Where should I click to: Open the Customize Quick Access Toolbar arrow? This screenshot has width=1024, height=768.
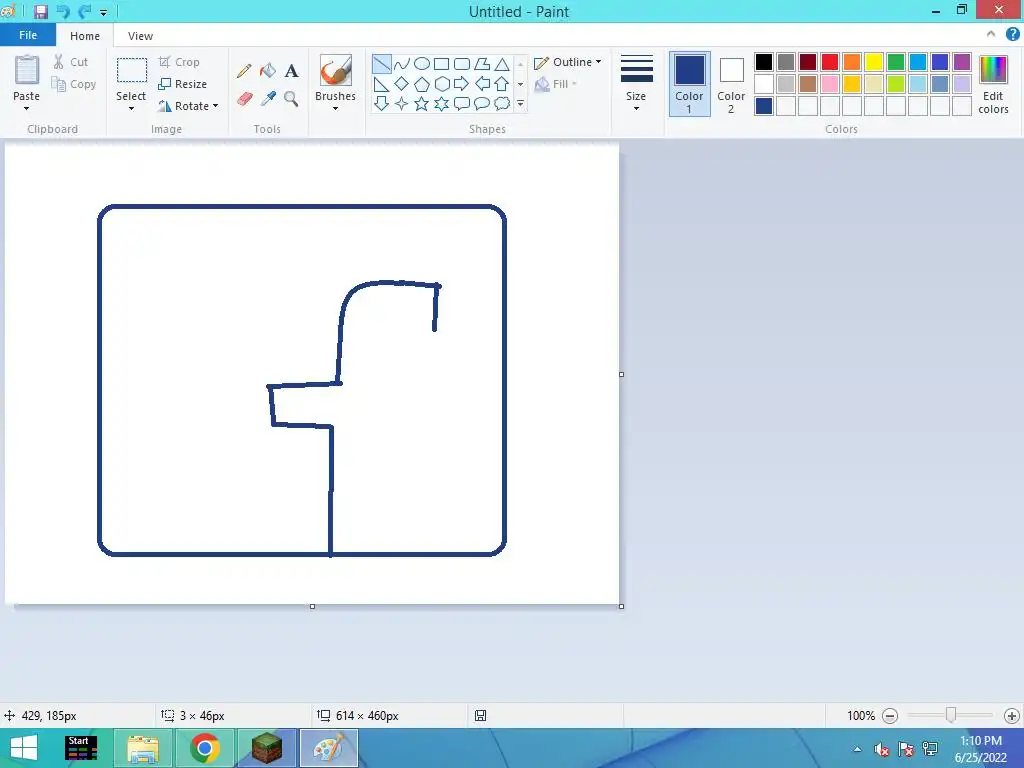[x=103, y=12]
